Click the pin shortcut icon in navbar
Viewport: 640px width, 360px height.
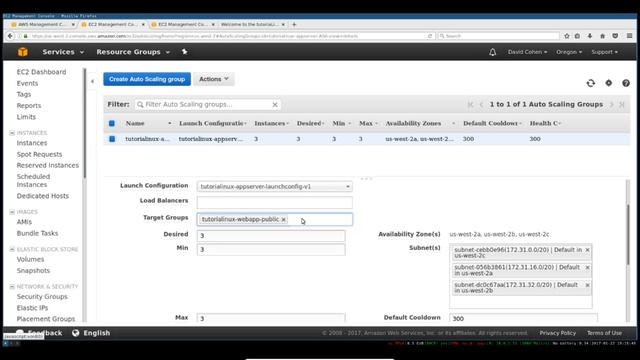(184, 52)
